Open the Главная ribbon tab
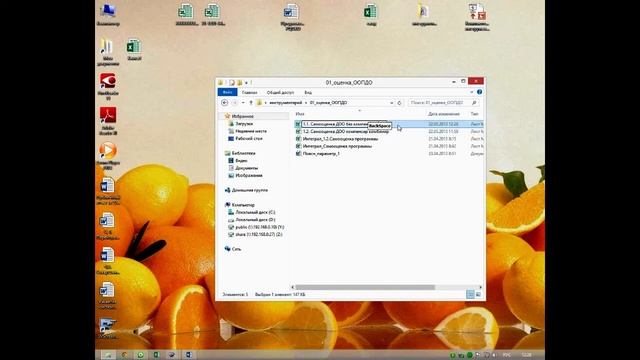Viewport: 640px width, 360px height. [249, 93]
